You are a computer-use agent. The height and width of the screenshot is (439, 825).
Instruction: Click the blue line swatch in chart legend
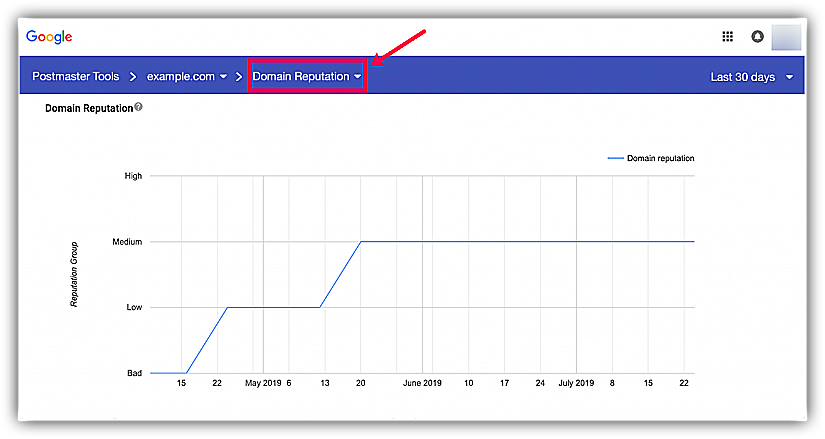point(615,158)
